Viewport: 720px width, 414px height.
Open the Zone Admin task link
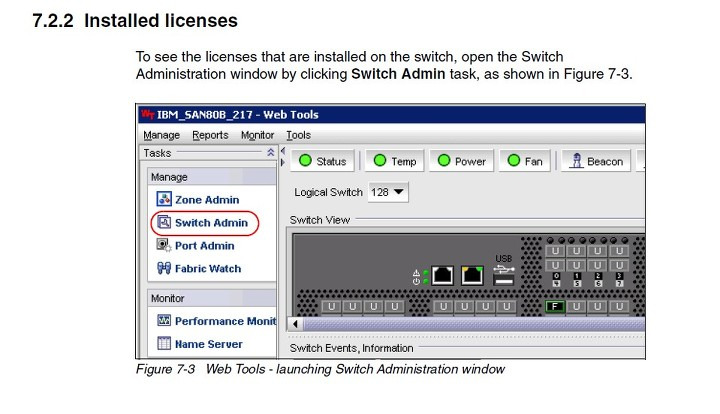tap(207, 200)
